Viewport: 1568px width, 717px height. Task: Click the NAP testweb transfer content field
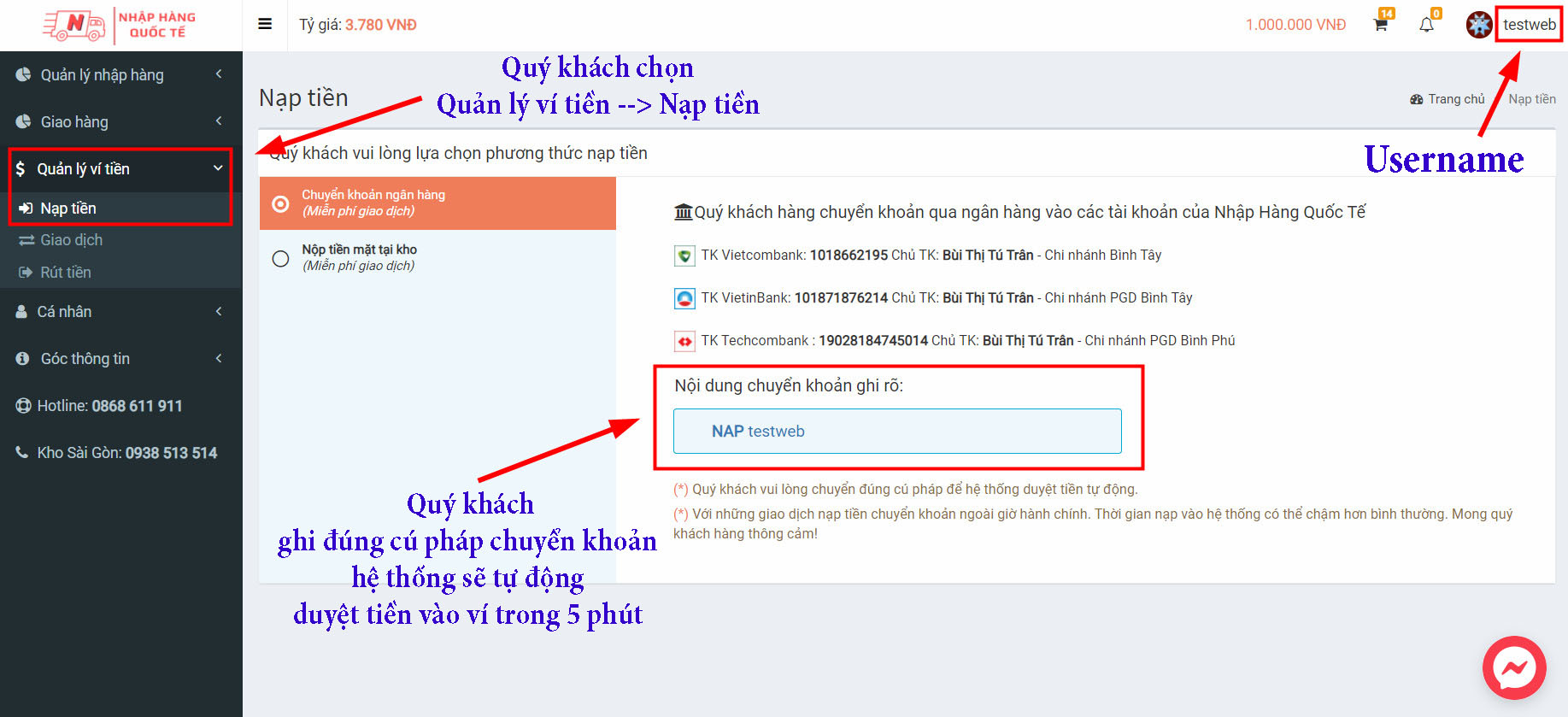(897, 431)
